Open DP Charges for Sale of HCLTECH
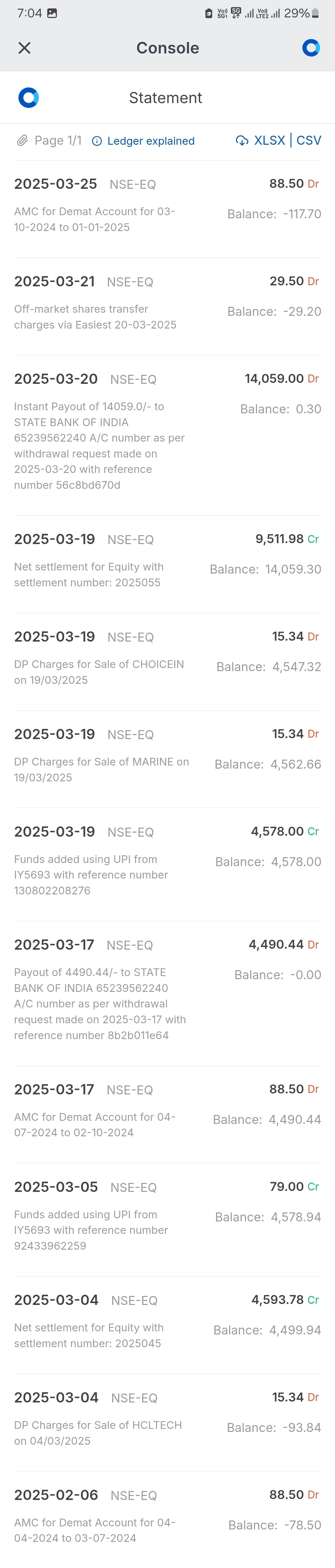This screenshot has height=1568, width=335. pyautogui.click(x=167, y=1423)
